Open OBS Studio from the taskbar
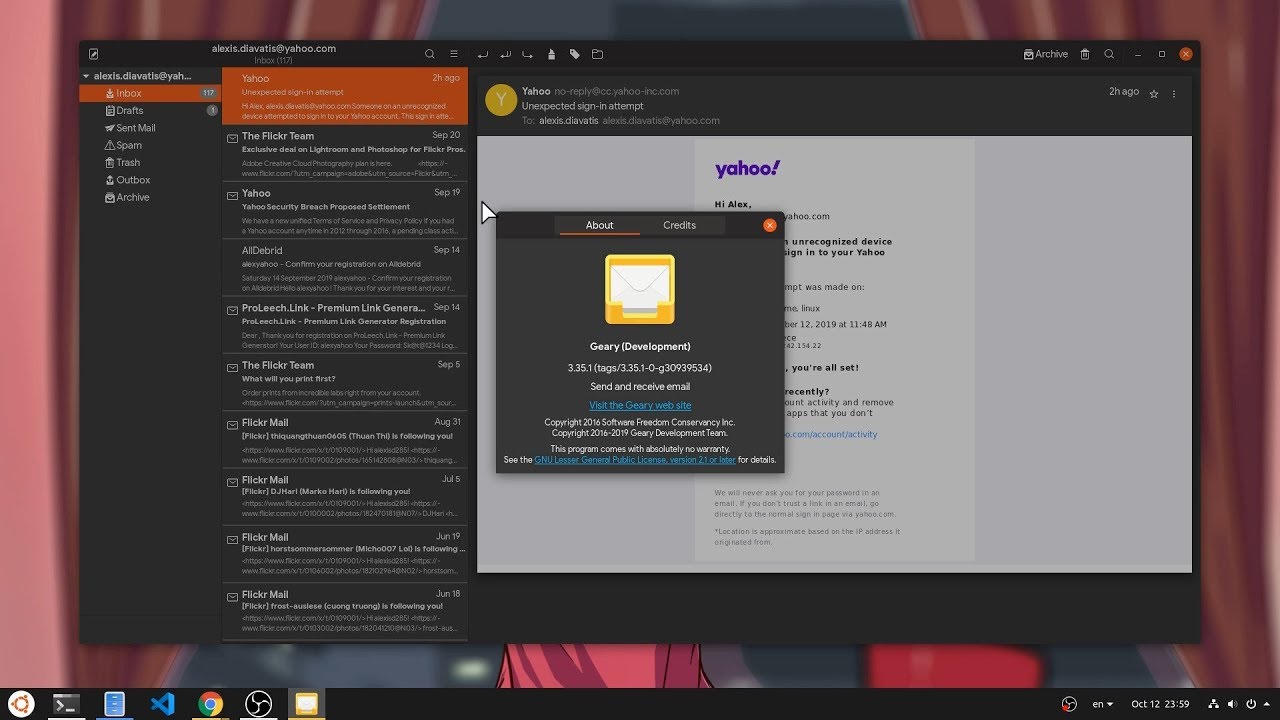This screenshot has height=720, width=1280. coord(258,704)
